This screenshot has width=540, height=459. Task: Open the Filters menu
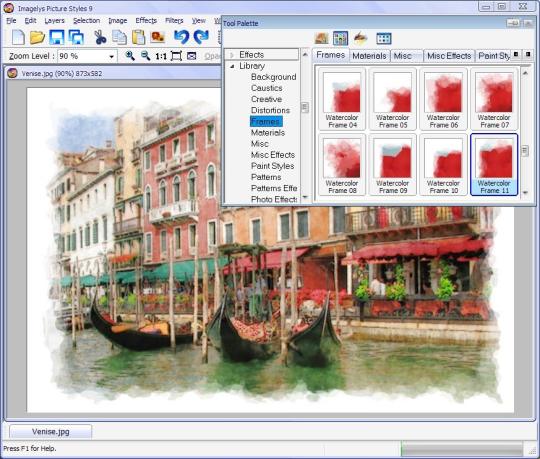pos(174,21)
